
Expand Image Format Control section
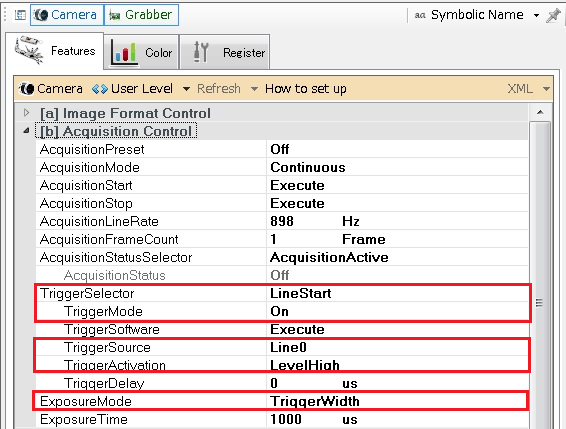pyautogui.click(x=26, y=113)
